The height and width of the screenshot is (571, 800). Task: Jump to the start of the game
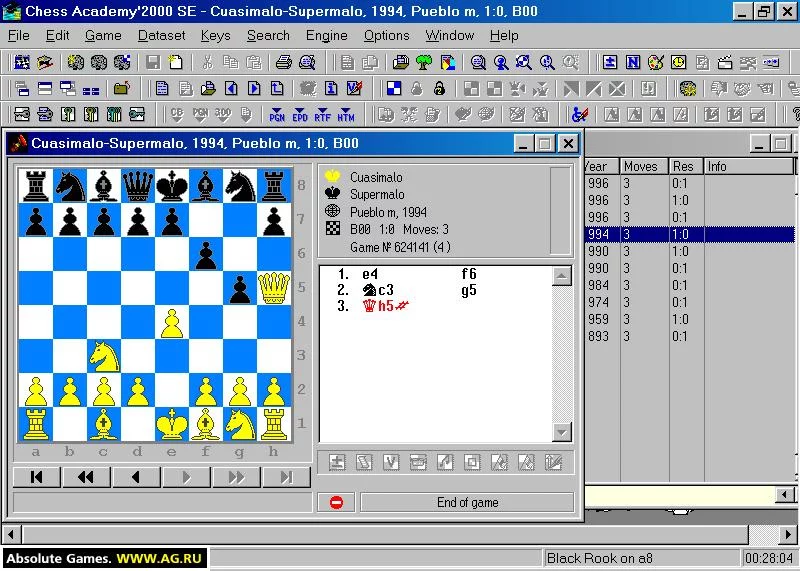pyautogui.click(x=36, y=477)
